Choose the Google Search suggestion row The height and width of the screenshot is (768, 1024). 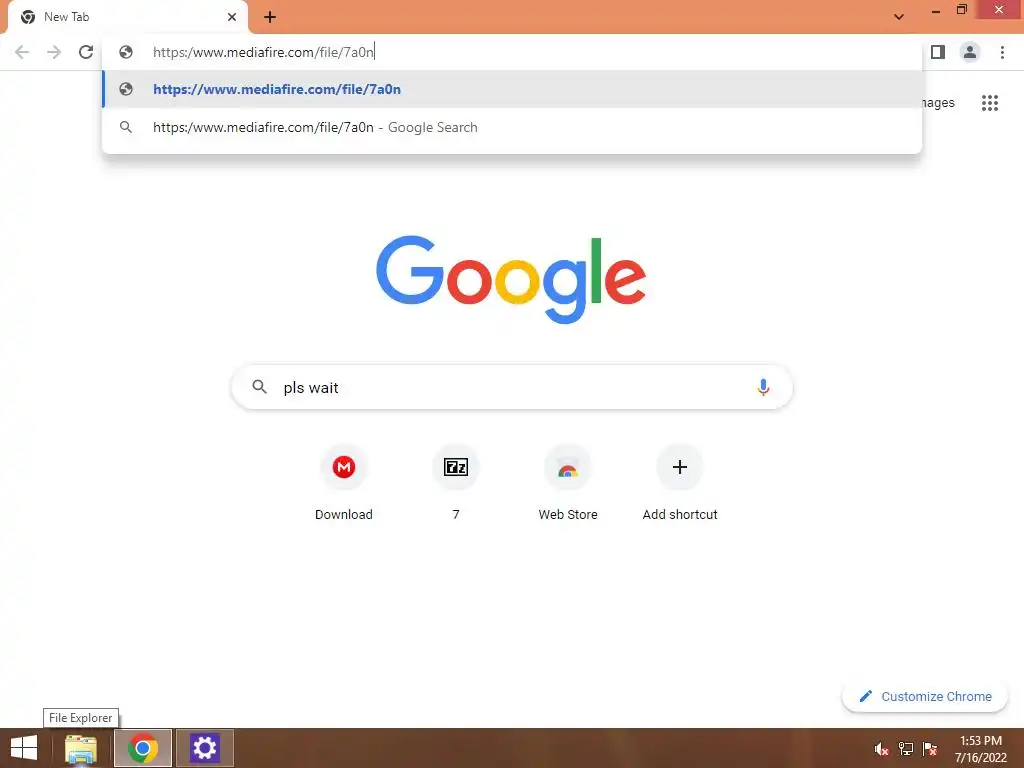(512, 127)
